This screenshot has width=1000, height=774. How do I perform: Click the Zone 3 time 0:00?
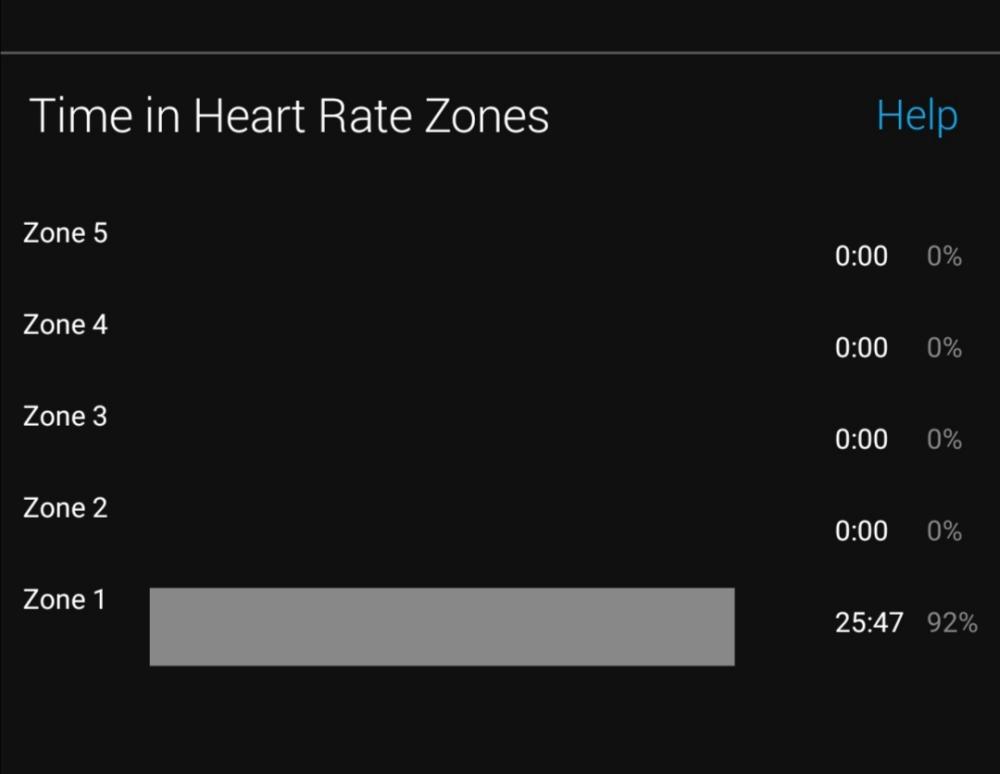pos(861,440)
